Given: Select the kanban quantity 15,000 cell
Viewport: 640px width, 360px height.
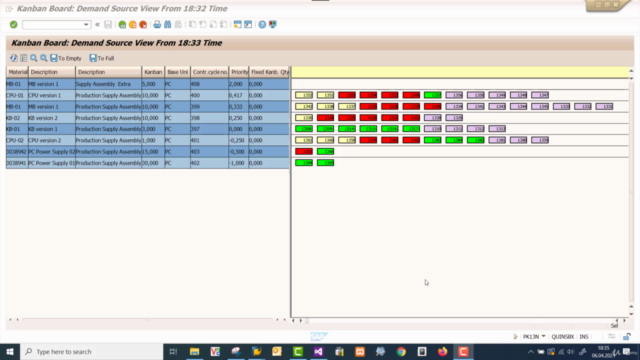Looking at the screenshot, I should (x=153, y=152).
